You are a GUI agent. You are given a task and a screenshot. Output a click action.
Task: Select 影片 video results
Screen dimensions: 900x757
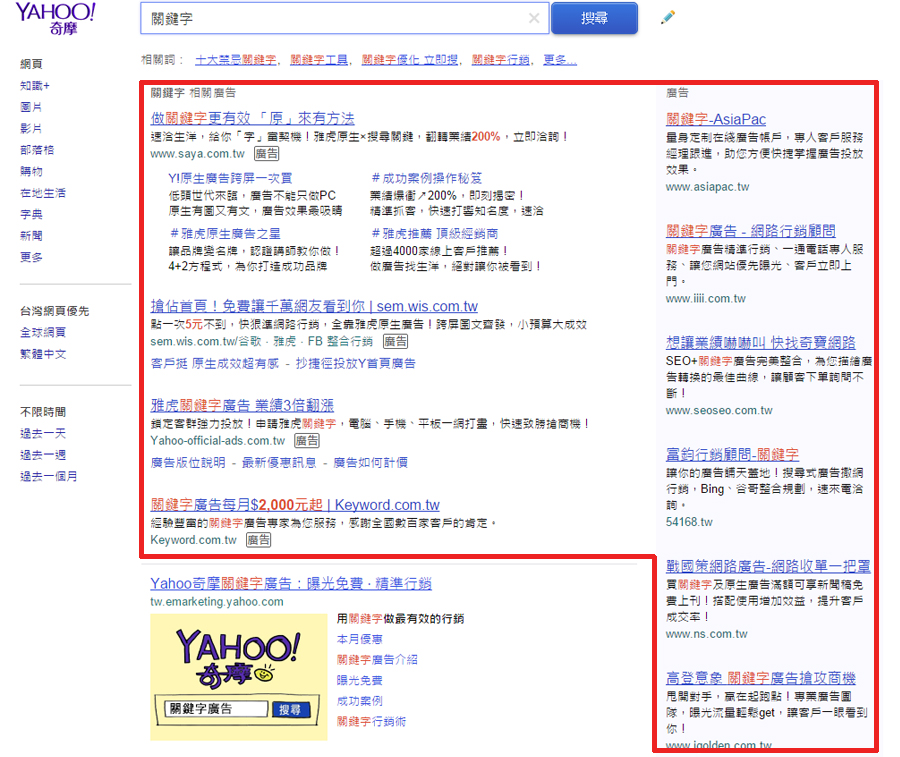click(31, 129)
